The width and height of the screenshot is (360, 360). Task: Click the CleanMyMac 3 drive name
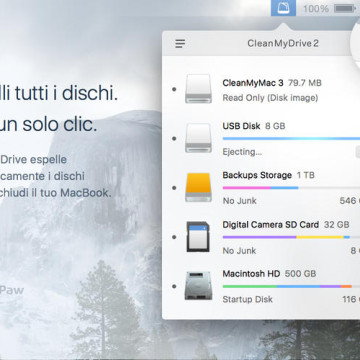click(253, 83)
